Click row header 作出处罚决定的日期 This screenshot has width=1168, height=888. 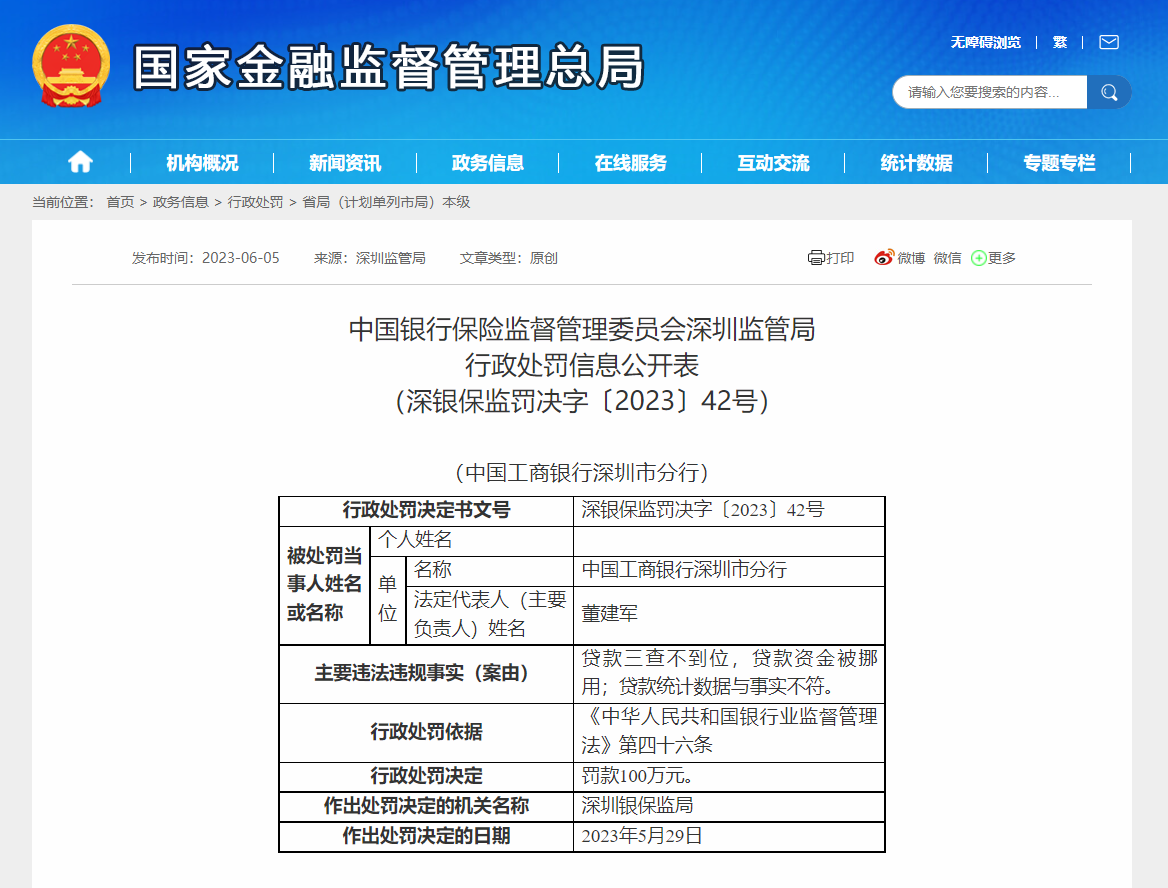[x=426, y=836]
